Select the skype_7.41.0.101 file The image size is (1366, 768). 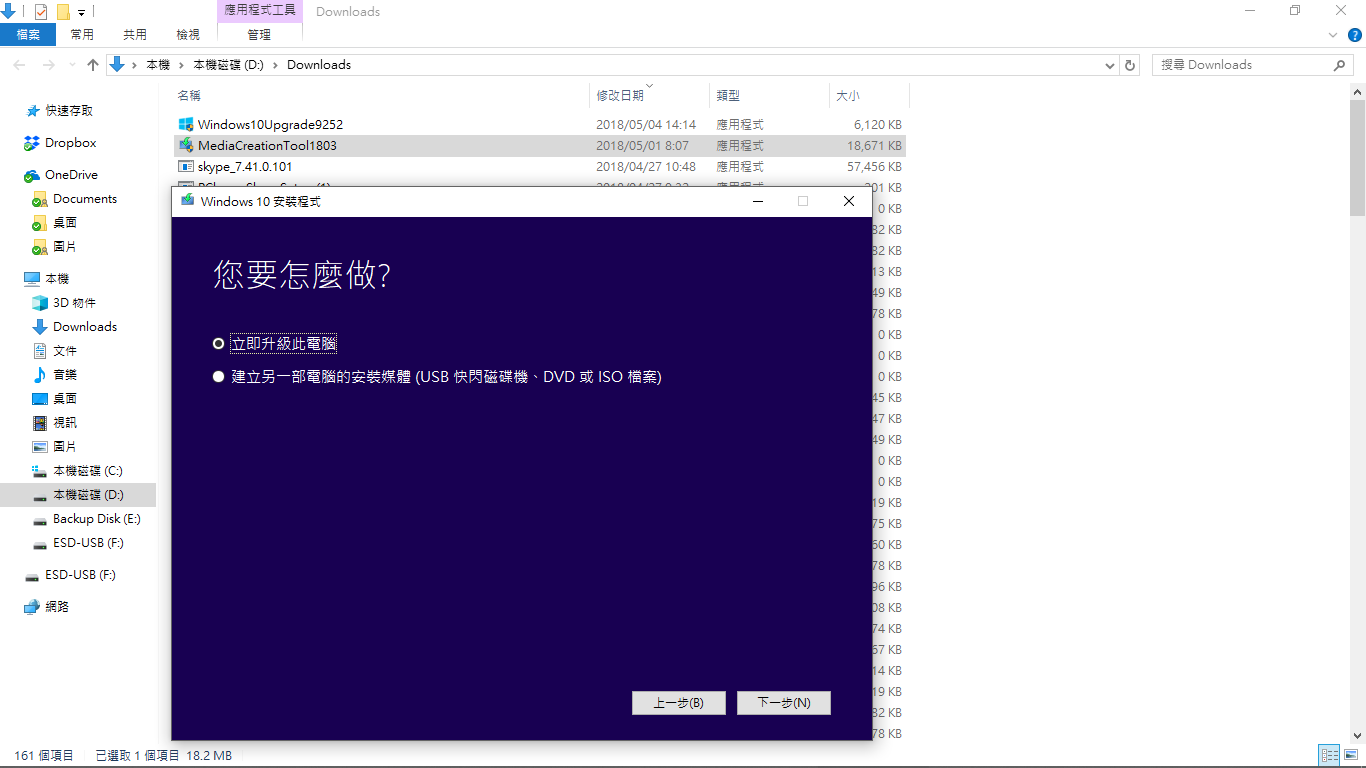(540, 167)
